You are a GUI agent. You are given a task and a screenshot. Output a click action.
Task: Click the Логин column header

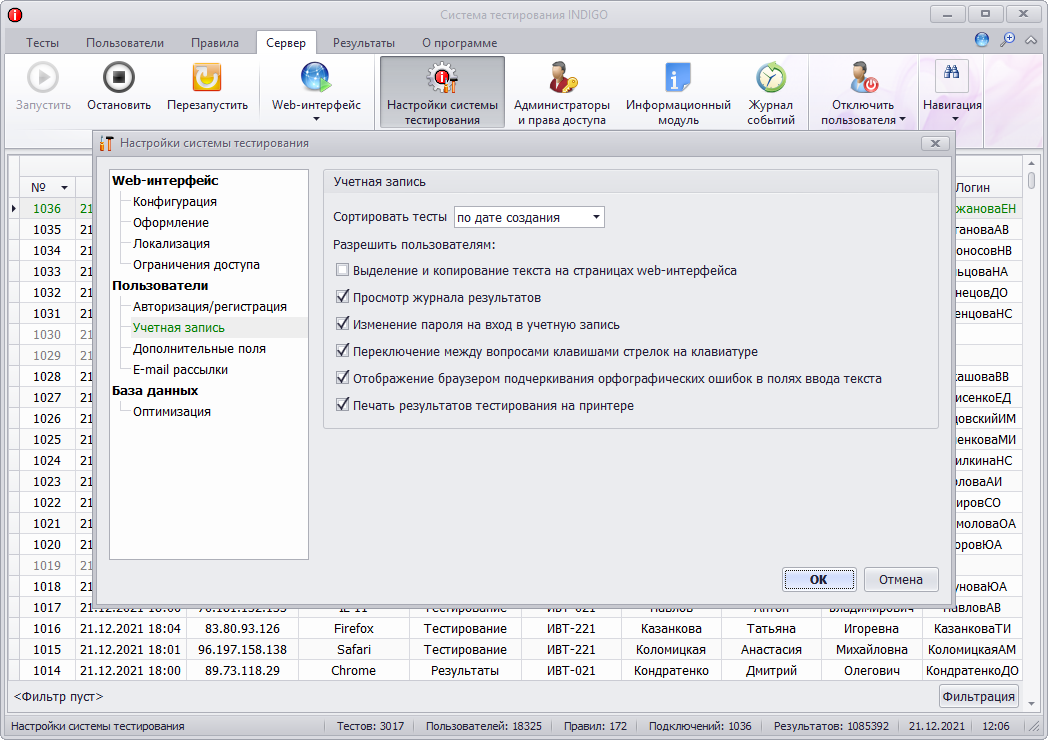972,188
